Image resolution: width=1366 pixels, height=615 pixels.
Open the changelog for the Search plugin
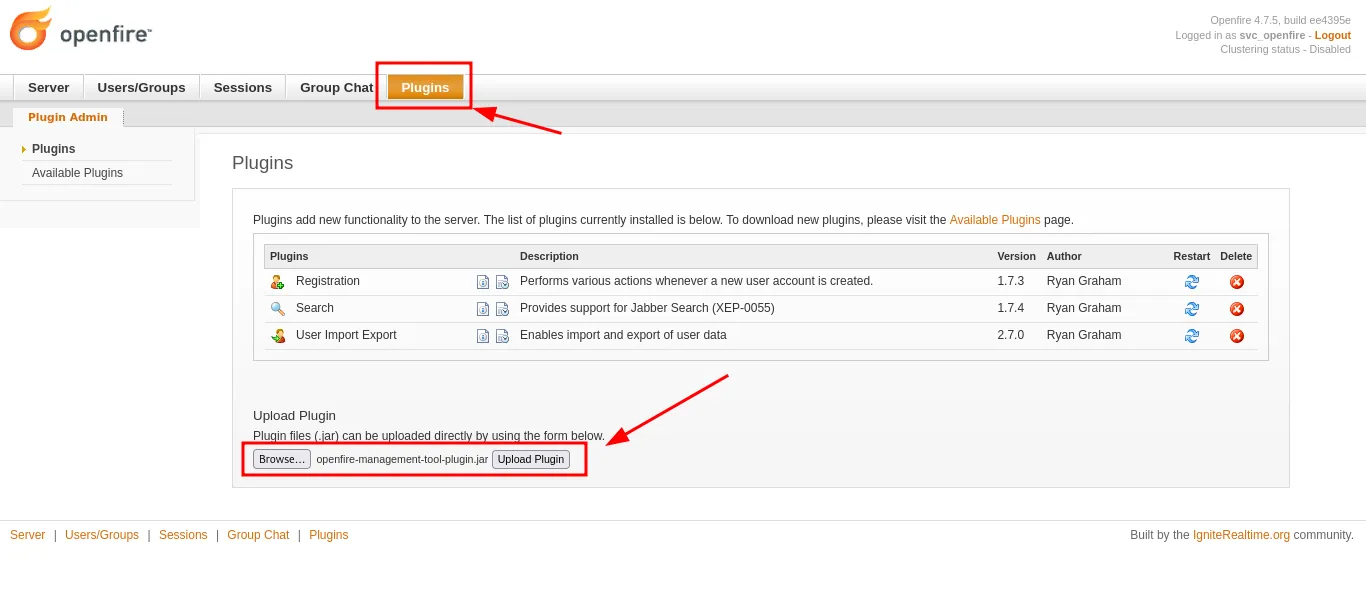pos(502,309)
